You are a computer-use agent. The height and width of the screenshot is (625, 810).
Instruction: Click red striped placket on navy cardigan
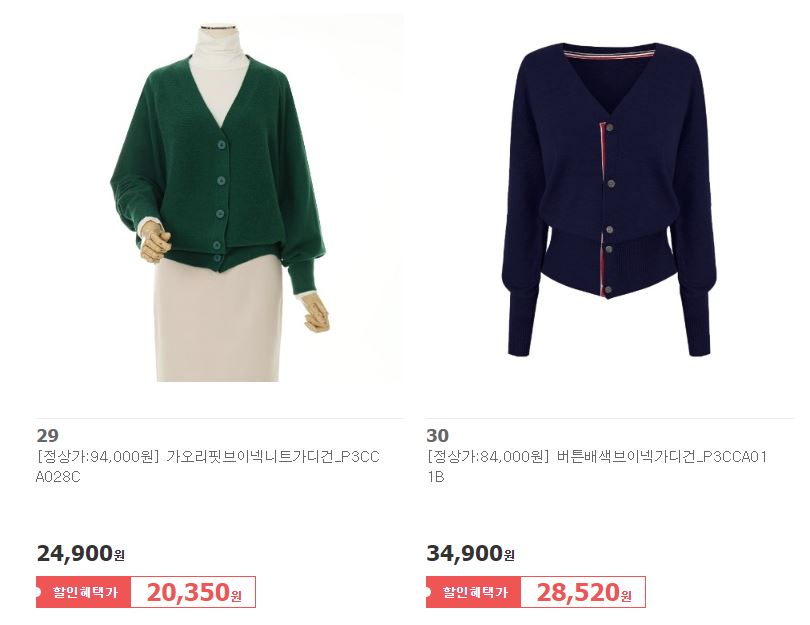pyautogui.click(x=602, y=207)
